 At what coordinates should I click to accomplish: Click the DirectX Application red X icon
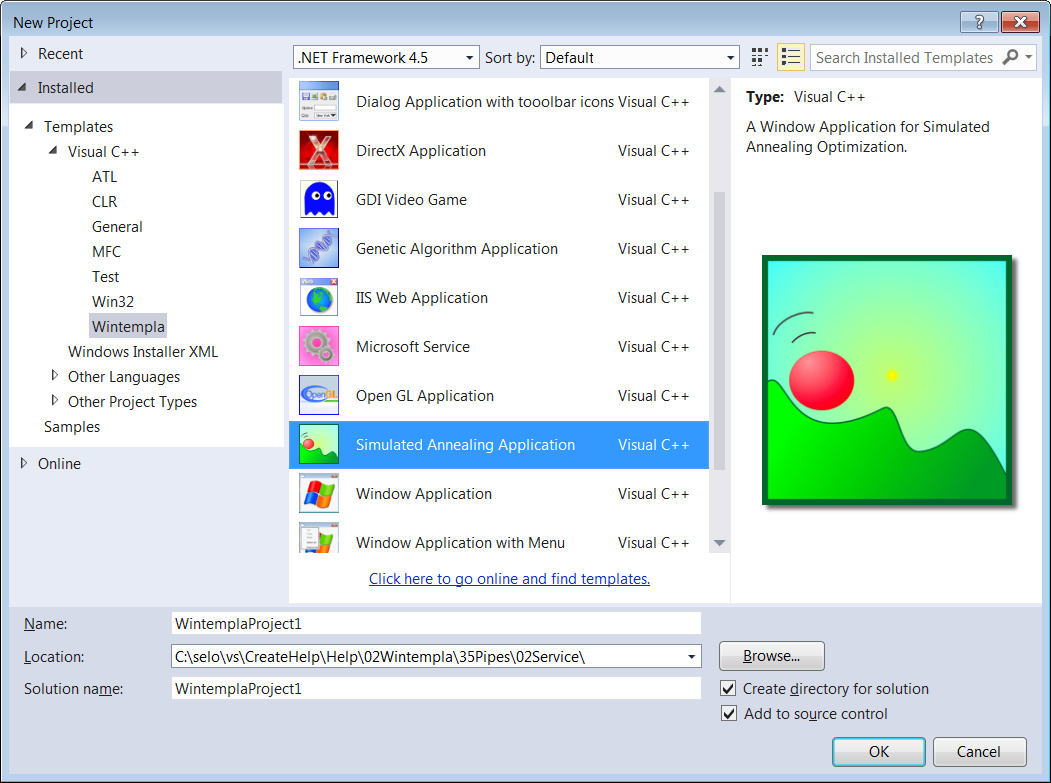pos(318,150)
